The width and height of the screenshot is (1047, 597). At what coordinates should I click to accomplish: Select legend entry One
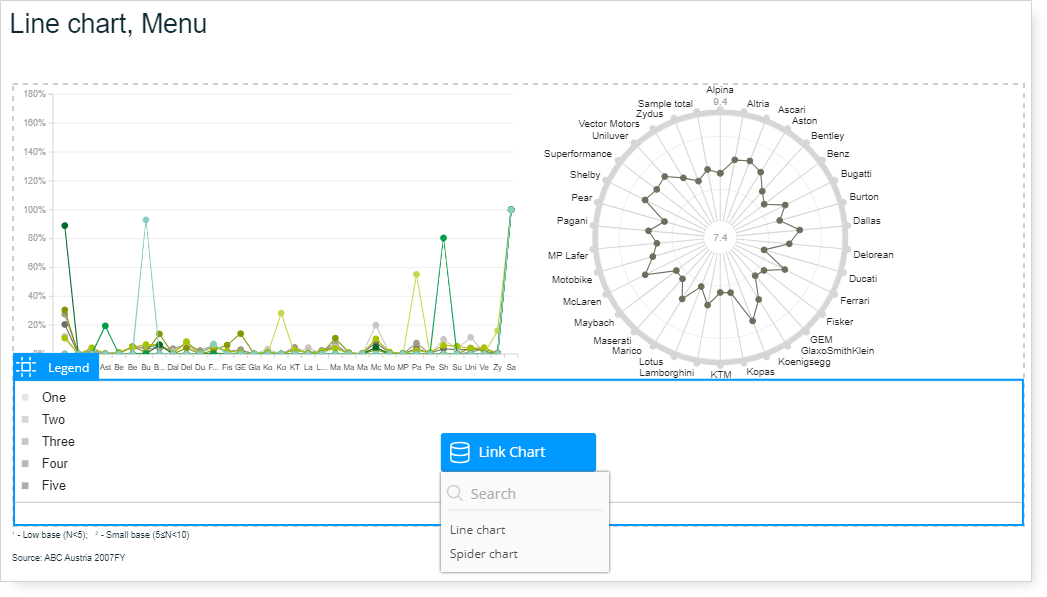point(54,397)
